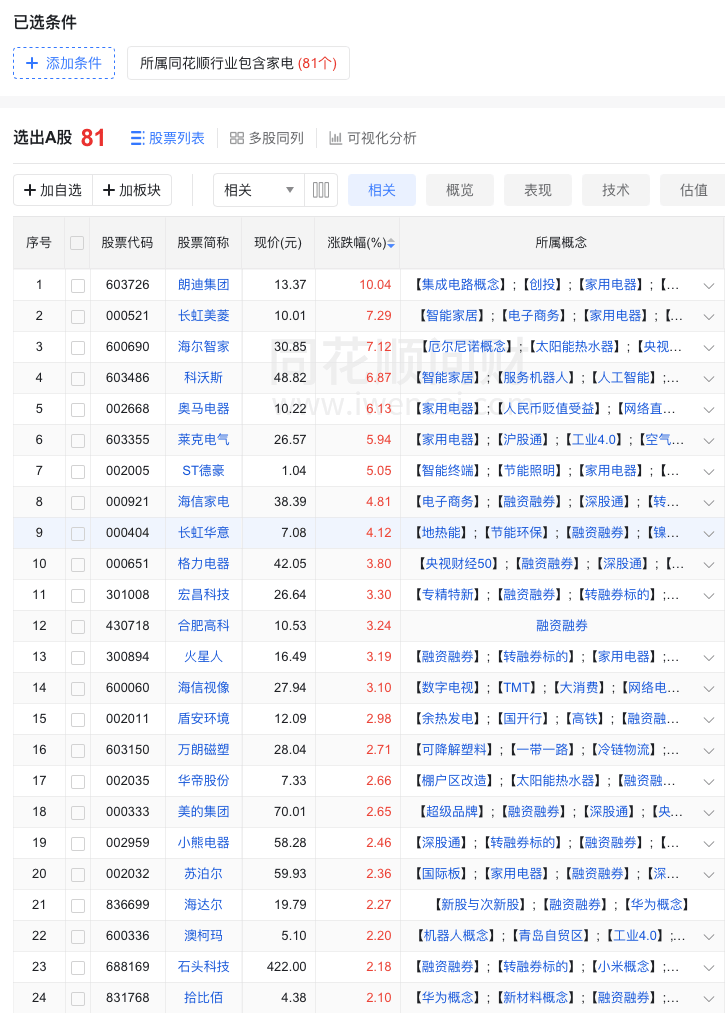Expand concepts for 格力电器 row
The height and width of the screenshot is (1013, 725).
pyautogui.click(x=709, y=565)
